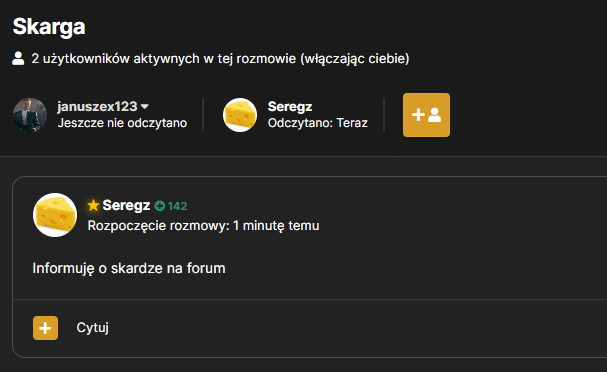This screenshot has width=607, height=372.
Task: Click the conversation start time text
Action: click(204, 226)
